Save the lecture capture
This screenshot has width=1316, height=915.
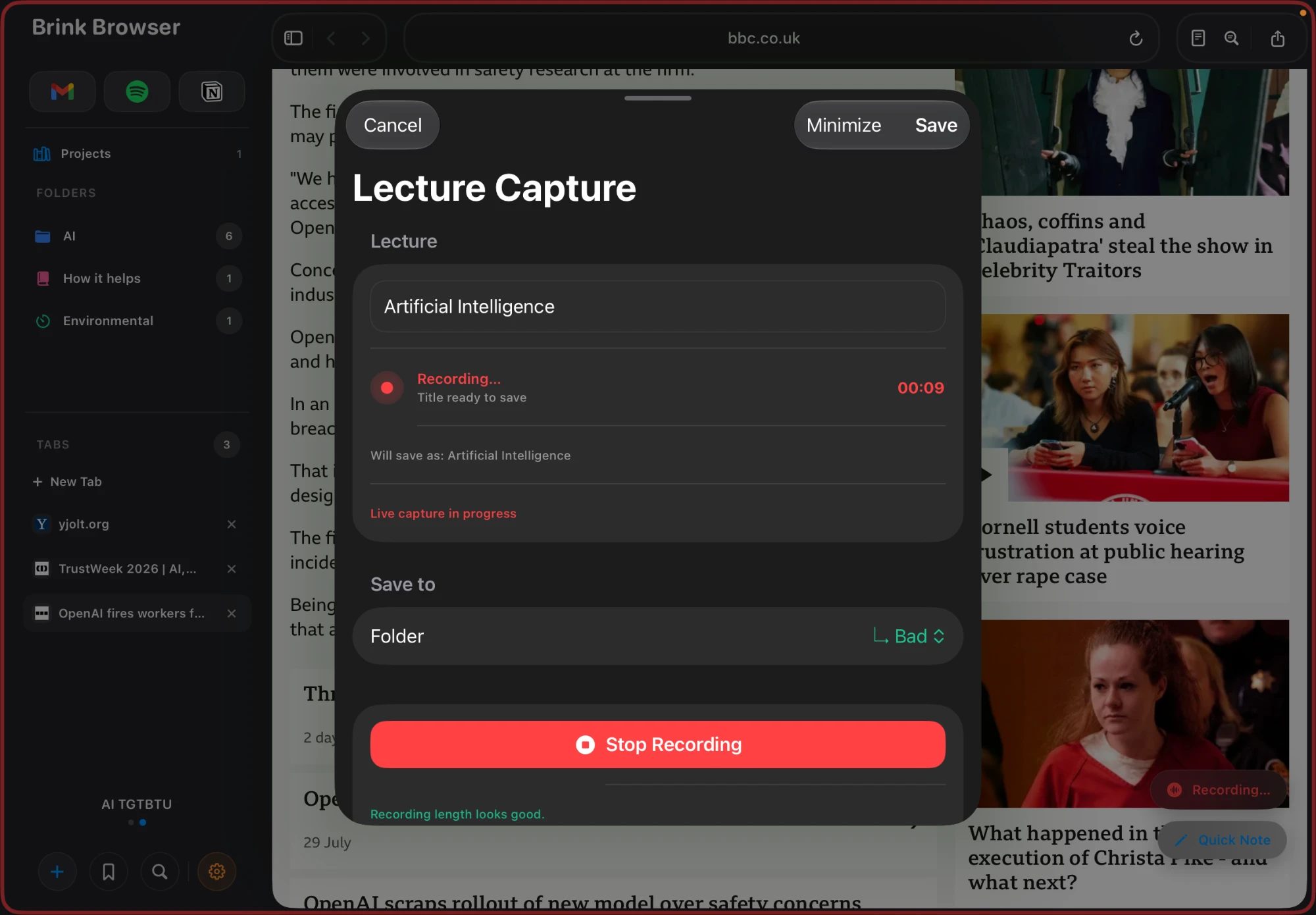point(936,125)
